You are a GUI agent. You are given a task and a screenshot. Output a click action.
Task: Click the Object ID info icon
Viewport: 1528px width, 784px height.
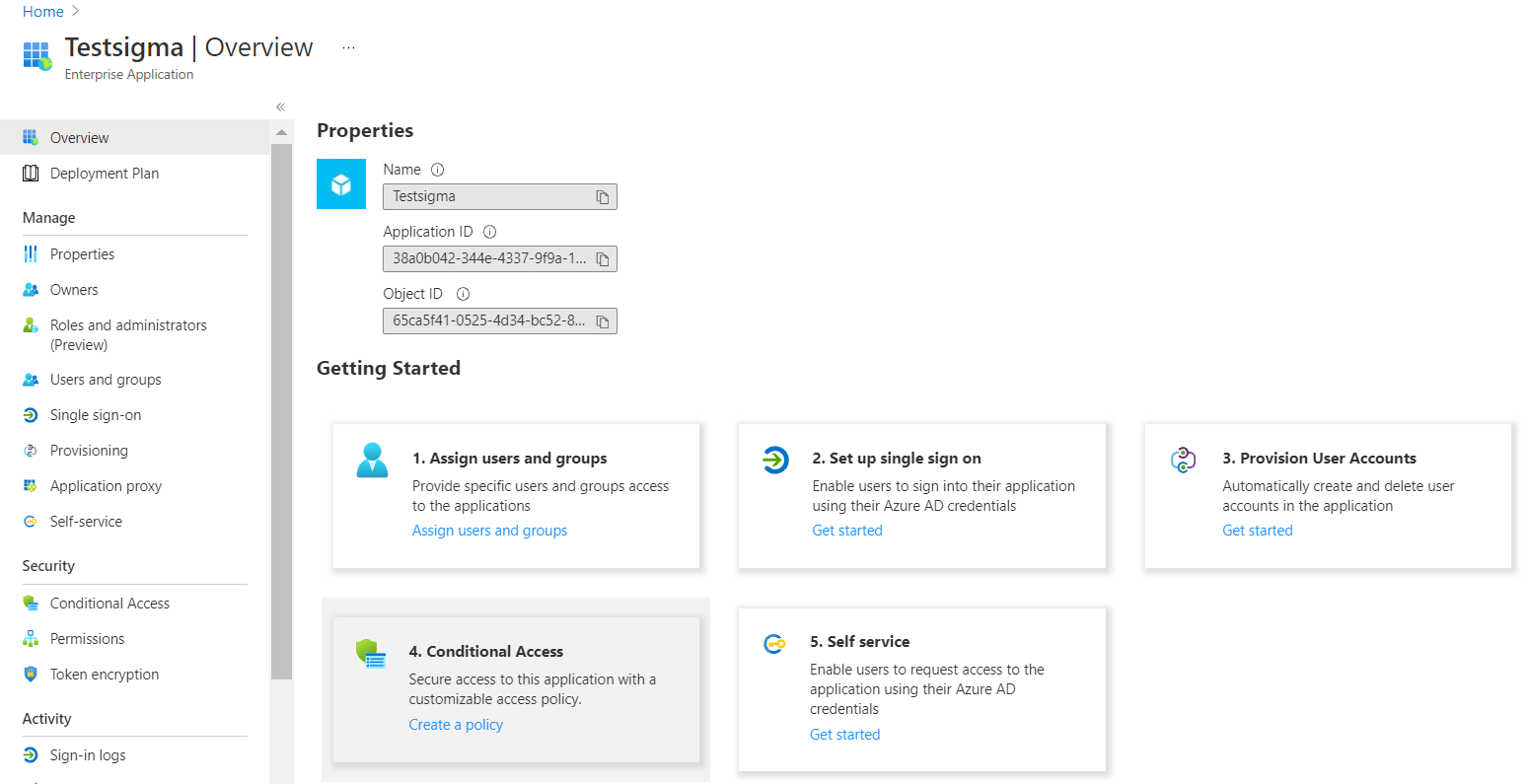pos(463,294)
